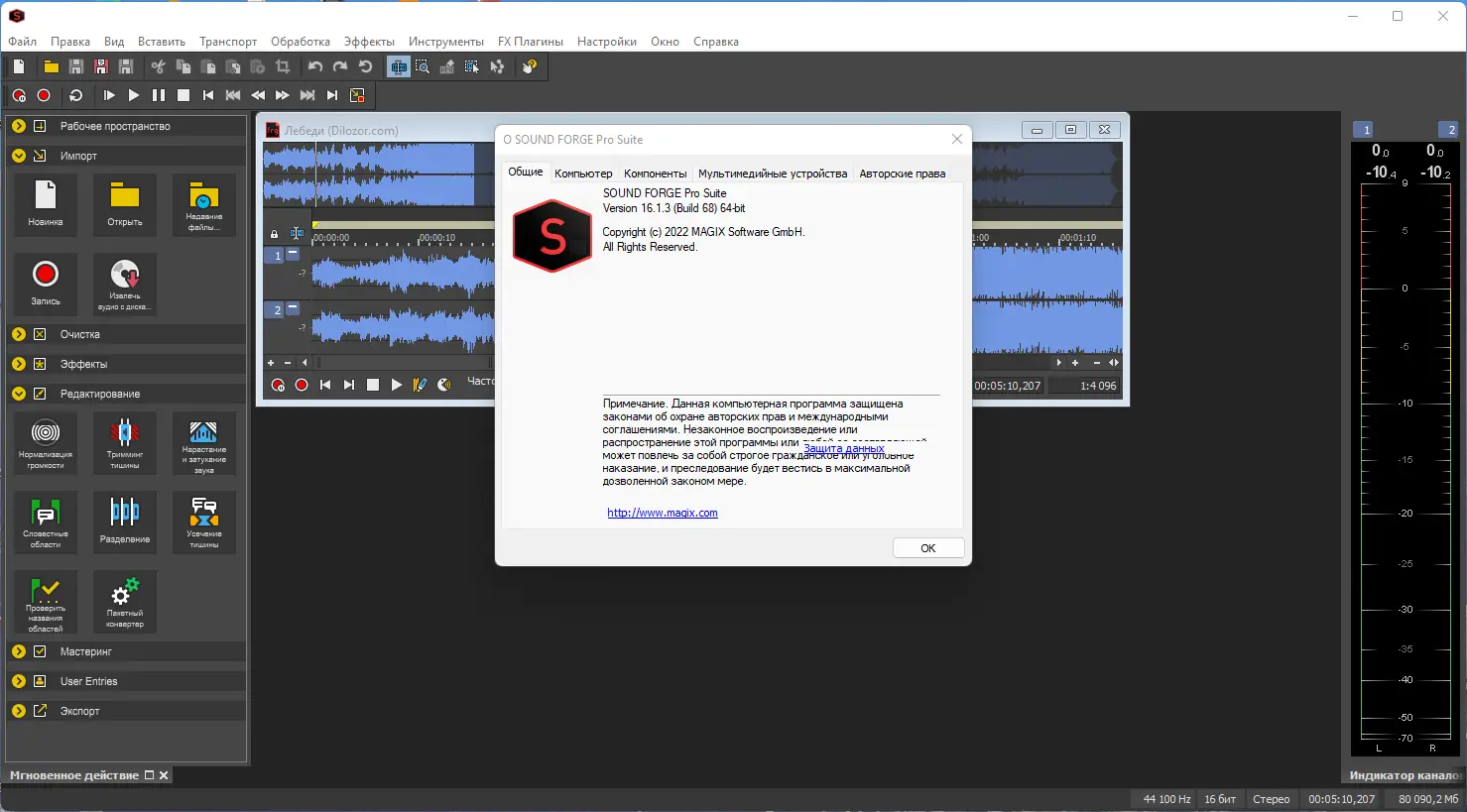Activate the Crop/Trim toolbar icon
Viewport: 1467px width, 812px height.
(284, 66)
